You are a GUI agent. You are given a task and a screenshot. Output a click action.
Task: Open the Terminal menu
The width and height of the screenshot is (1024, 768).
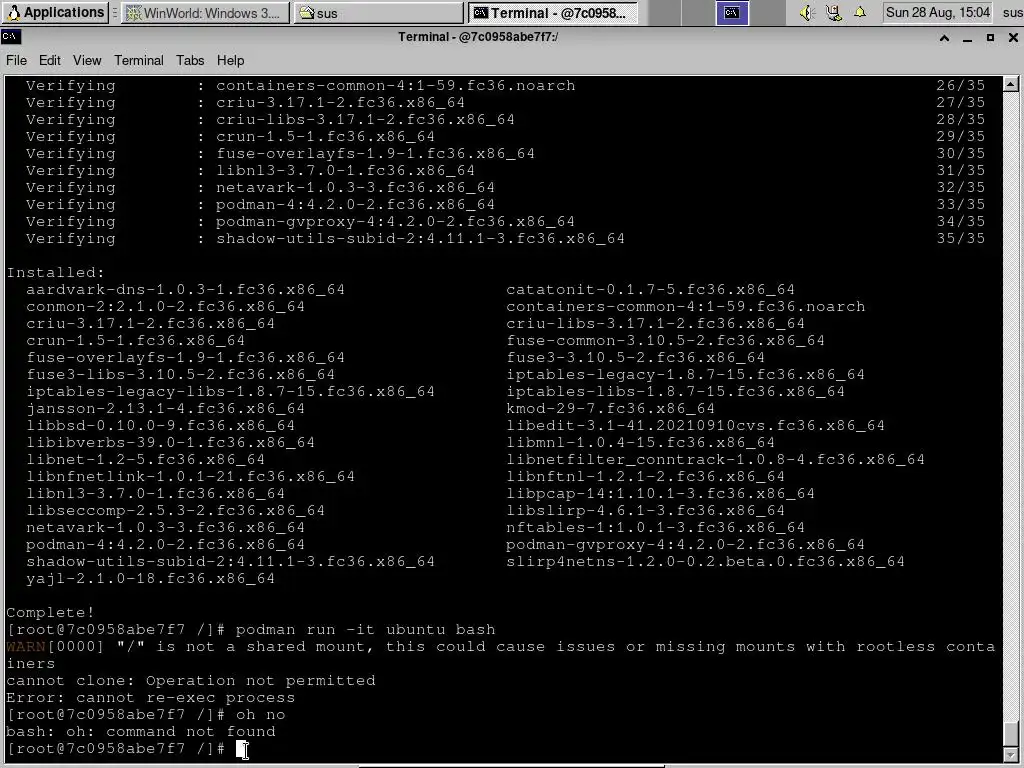click(x=138, y=60)
